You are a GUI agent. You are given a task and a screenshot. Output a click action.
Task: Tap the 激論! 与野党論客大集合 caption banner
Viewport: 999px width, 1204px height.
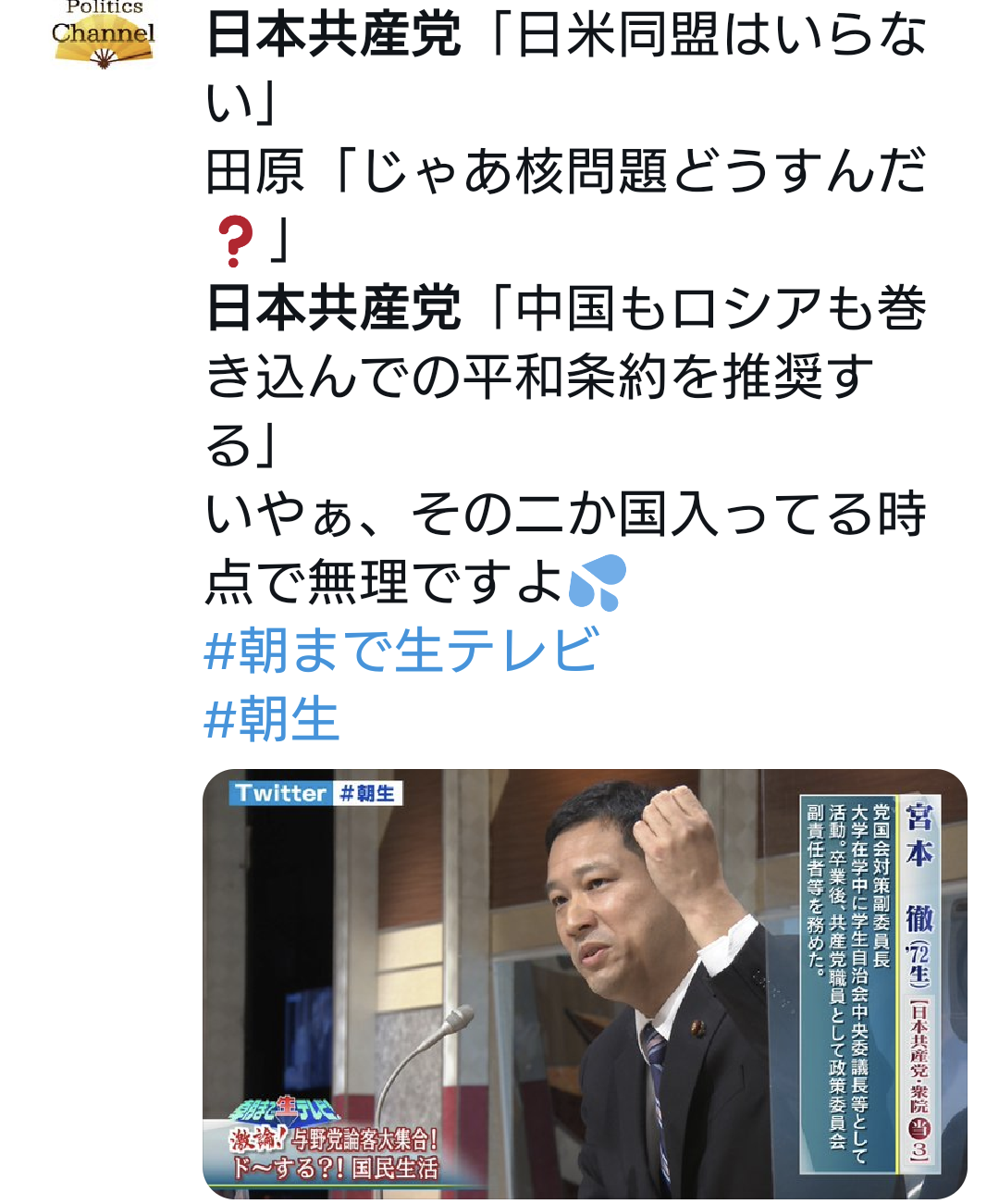coord(333,1139)
